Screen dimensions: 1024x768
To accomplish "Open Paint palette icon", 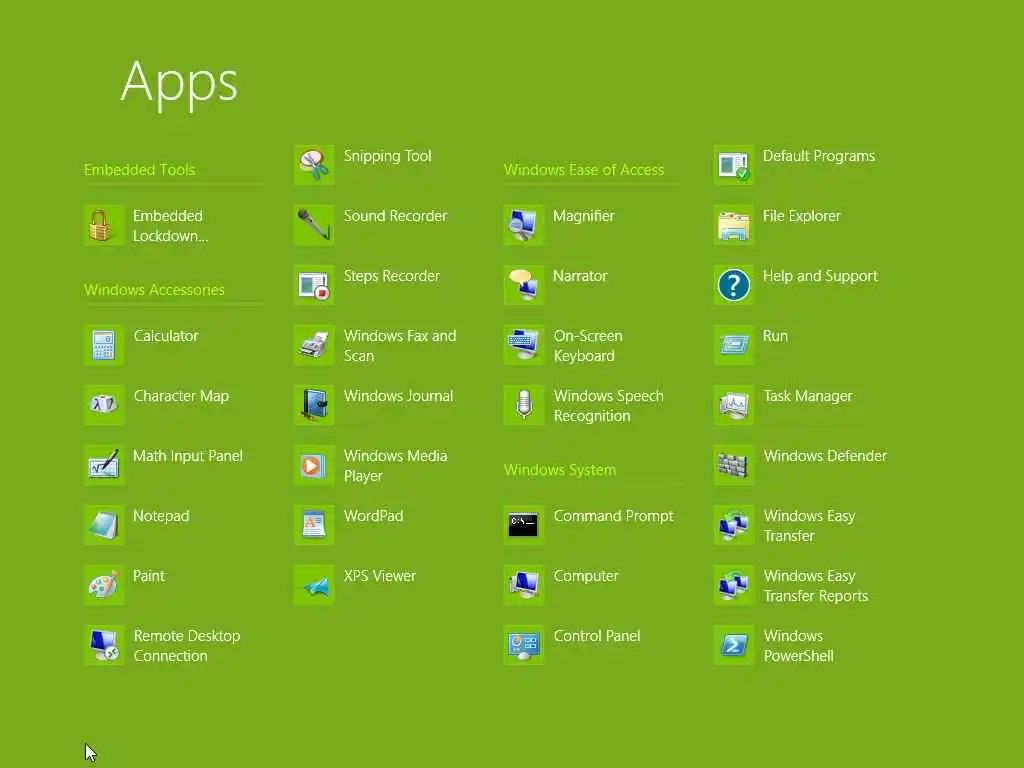I will tap(104, 586).
